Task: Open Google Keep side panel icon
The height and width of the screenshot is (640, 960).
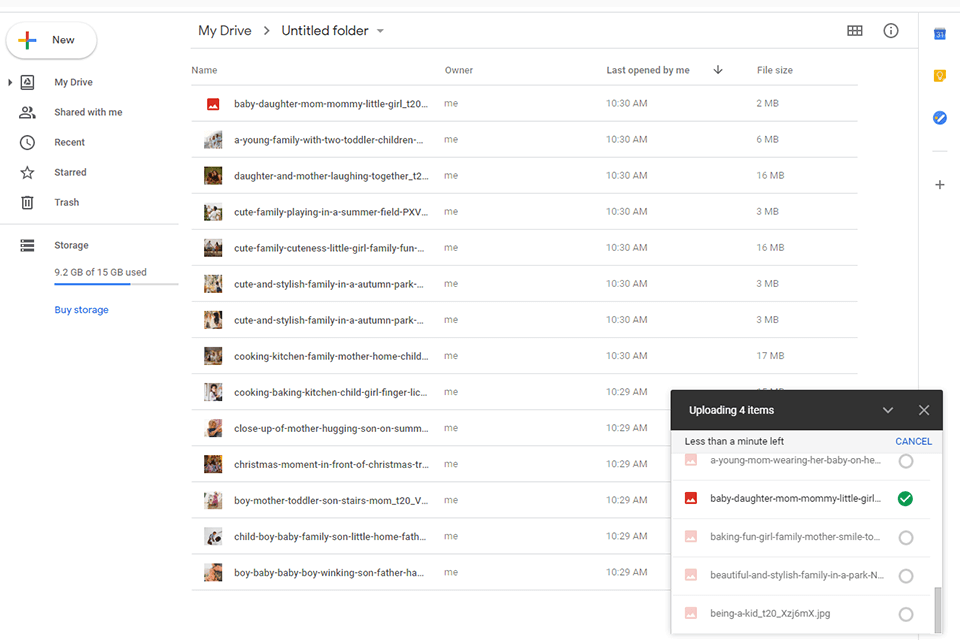Action: (x=940, y=76)
